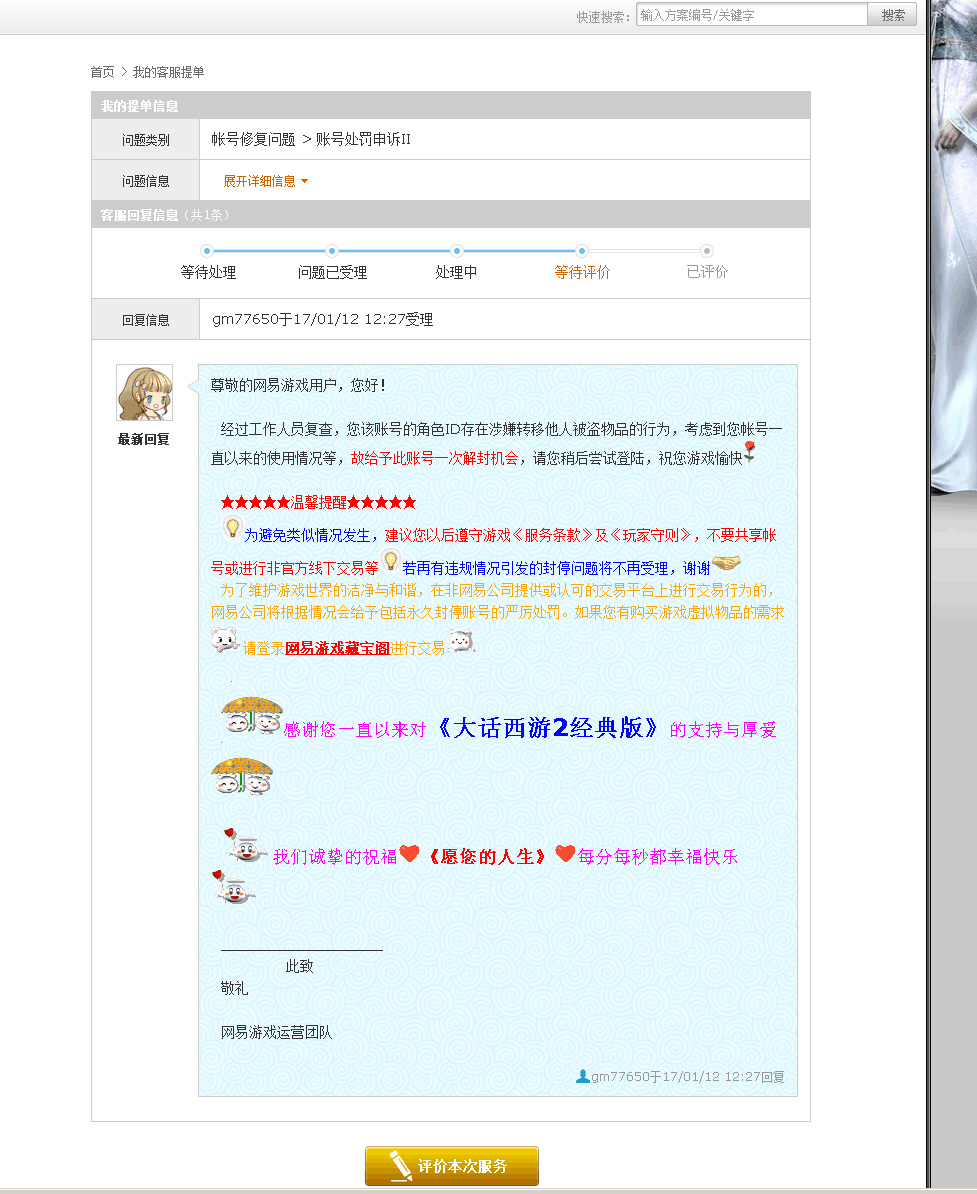977x1194 pixels.
Task: Click the 已评价 progress step dot
Action: coord(707,251)
